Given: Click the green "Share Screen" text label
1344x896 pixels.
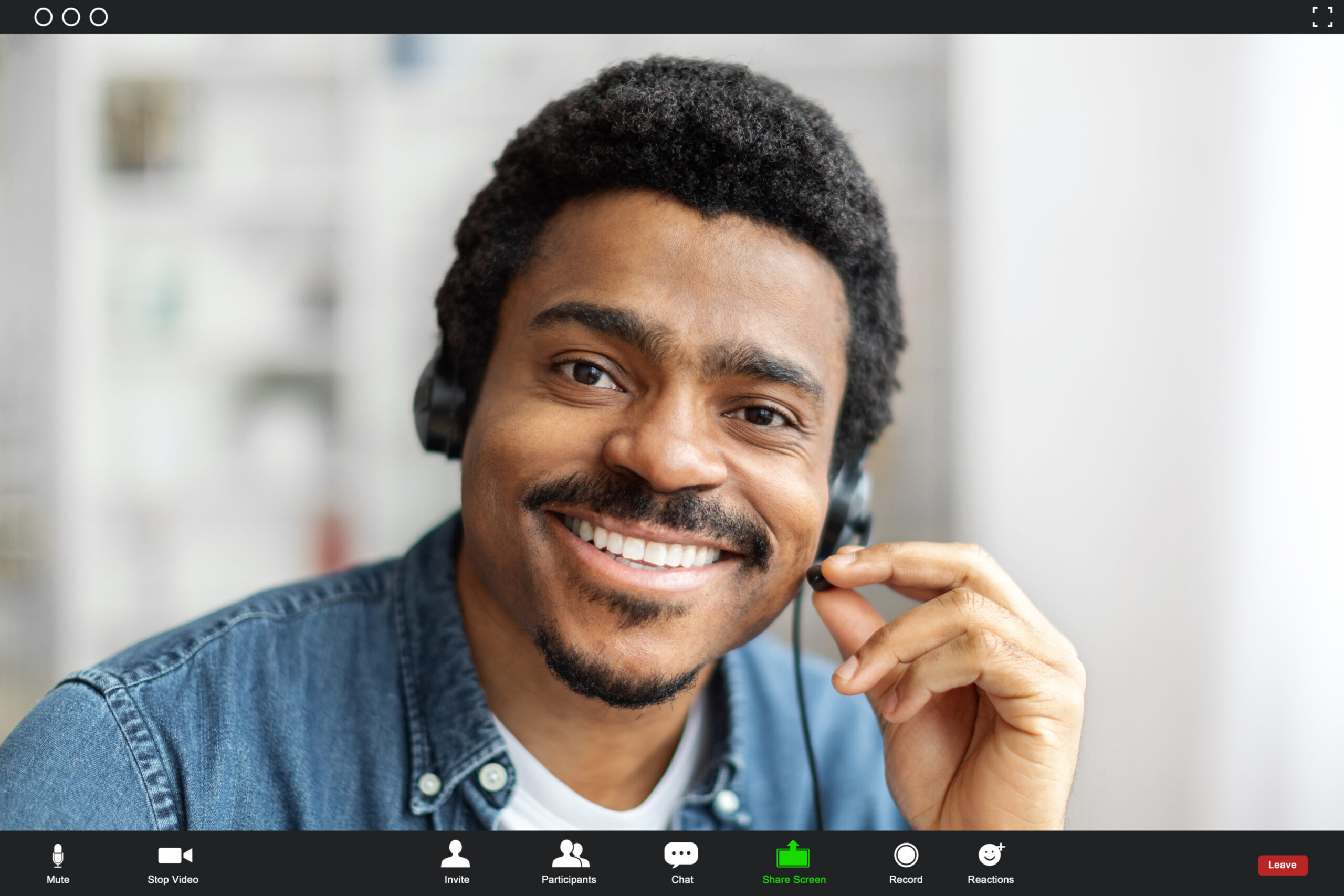Looking at the screenshot, I should coord(794,879).
